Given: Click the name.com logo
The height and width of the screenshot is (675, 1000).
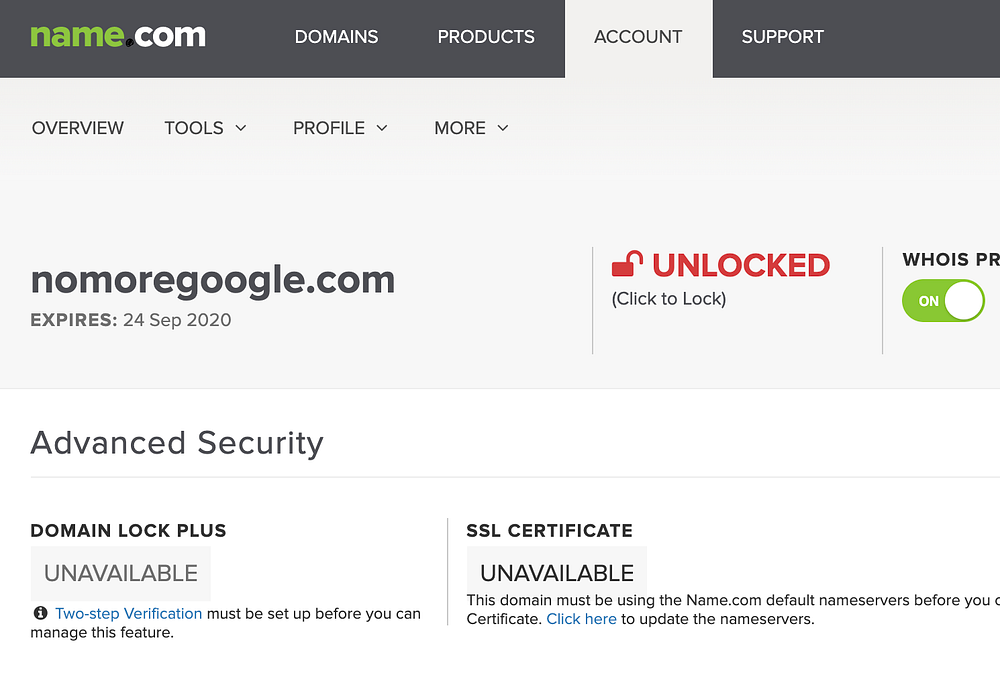Looking at the screenshot, I should tap(118, 36).
